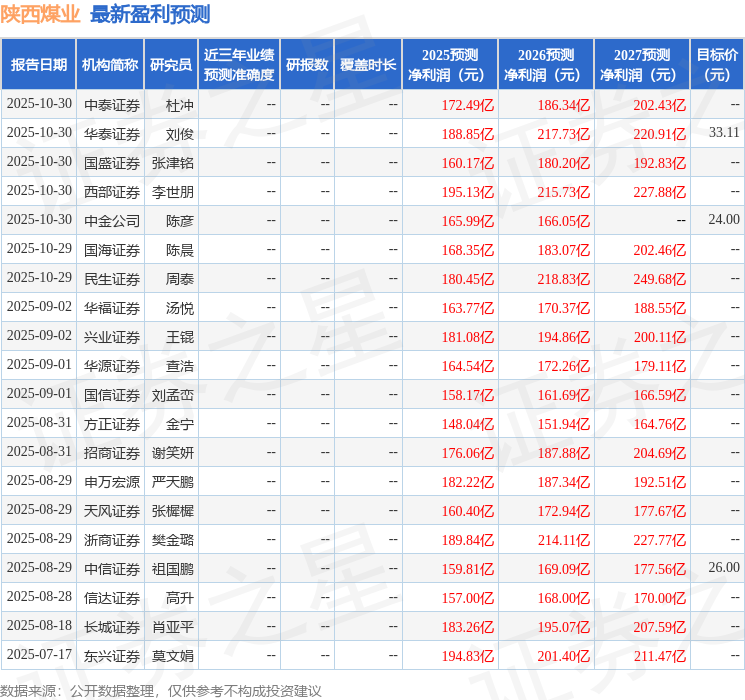Click 2025 forecast value 172.49亿
The width and height of the screenshot is (745, 700).
468,105
